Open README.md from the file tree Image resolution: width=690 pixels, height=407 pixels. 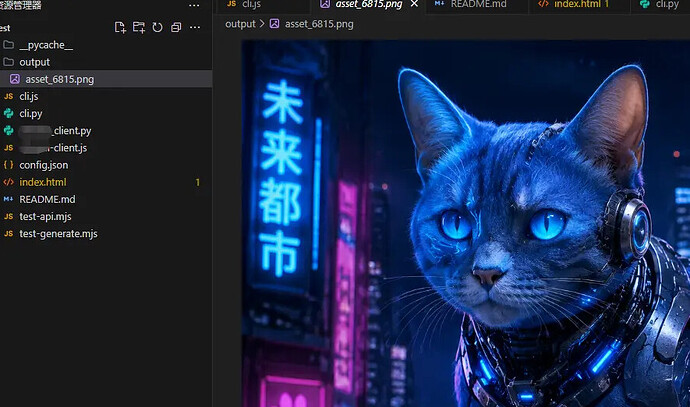pos(106,199)
